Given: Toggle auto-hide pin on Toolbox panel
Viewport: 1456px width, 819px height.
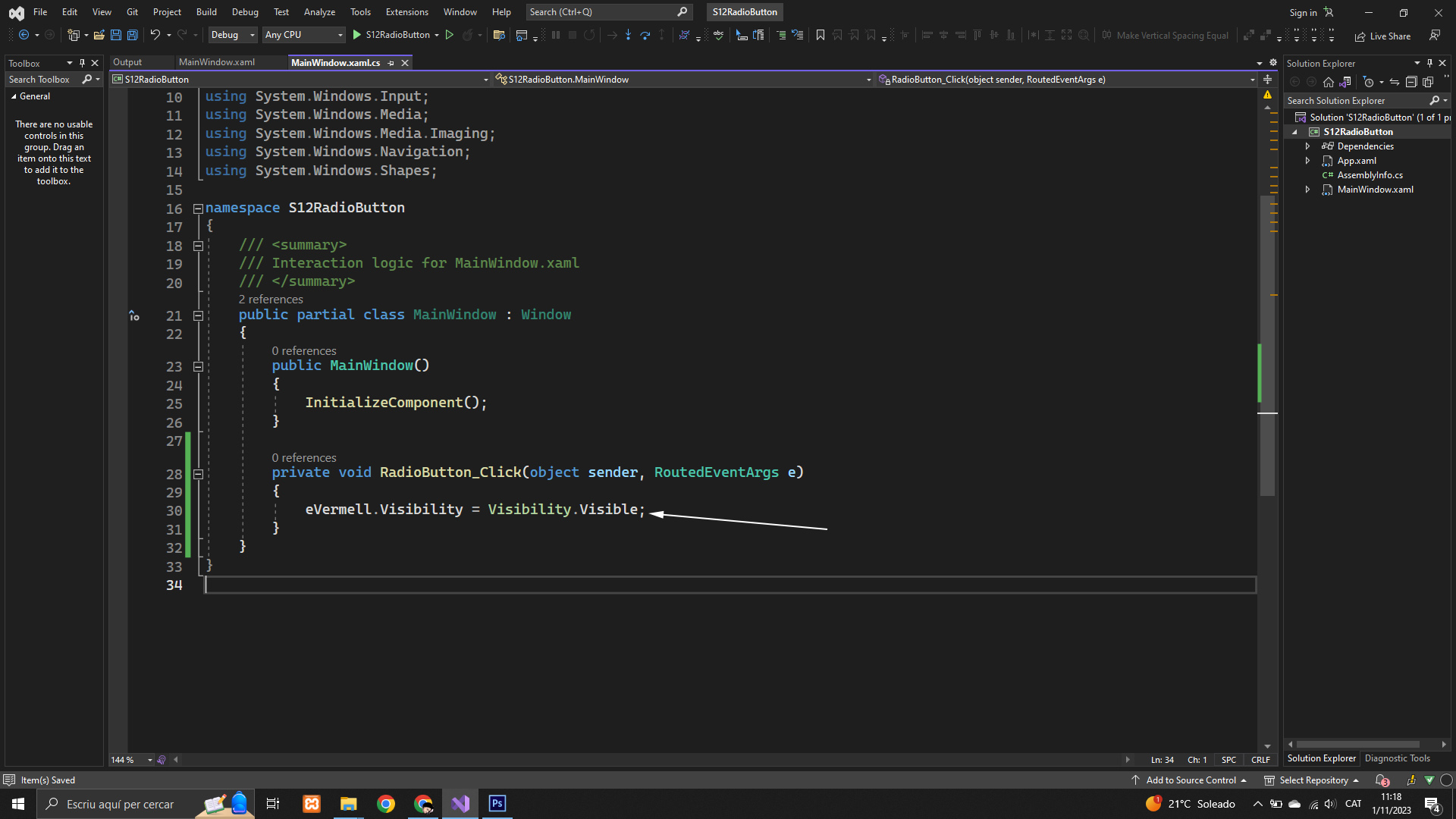Looking at the screenshot, I should coord(82,63).
